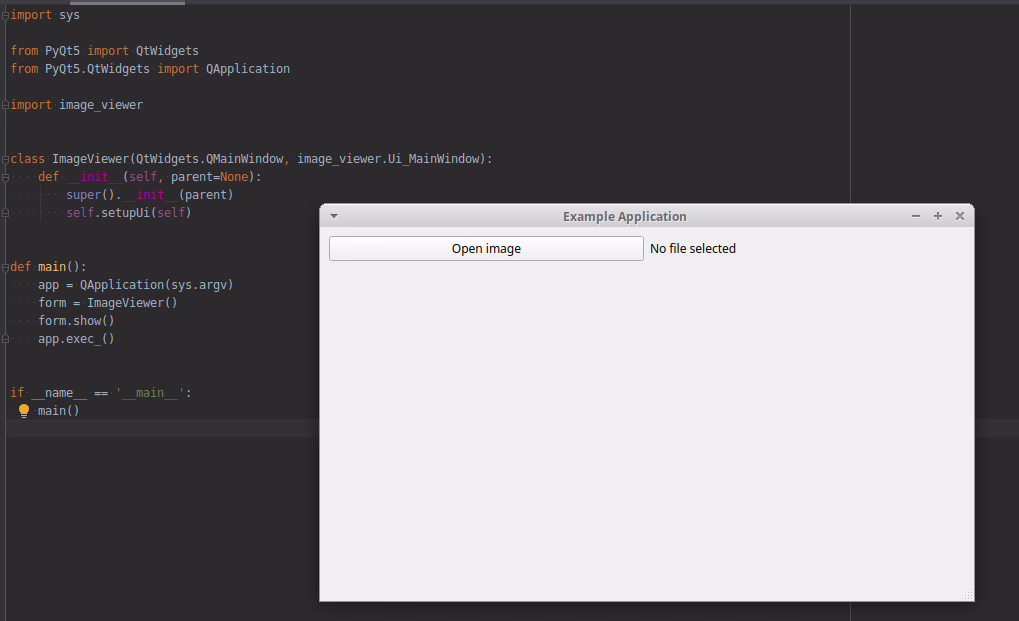Image resolution: width=1019 pixels, height=621 pixels.
Task: Place cursor on QApplication in import line
Action: click(247, 69)
